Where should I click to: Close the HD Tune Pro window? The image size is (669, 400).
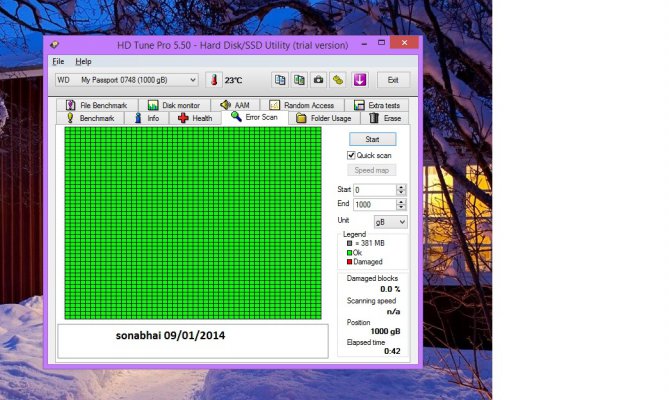[x=404, y=43]
